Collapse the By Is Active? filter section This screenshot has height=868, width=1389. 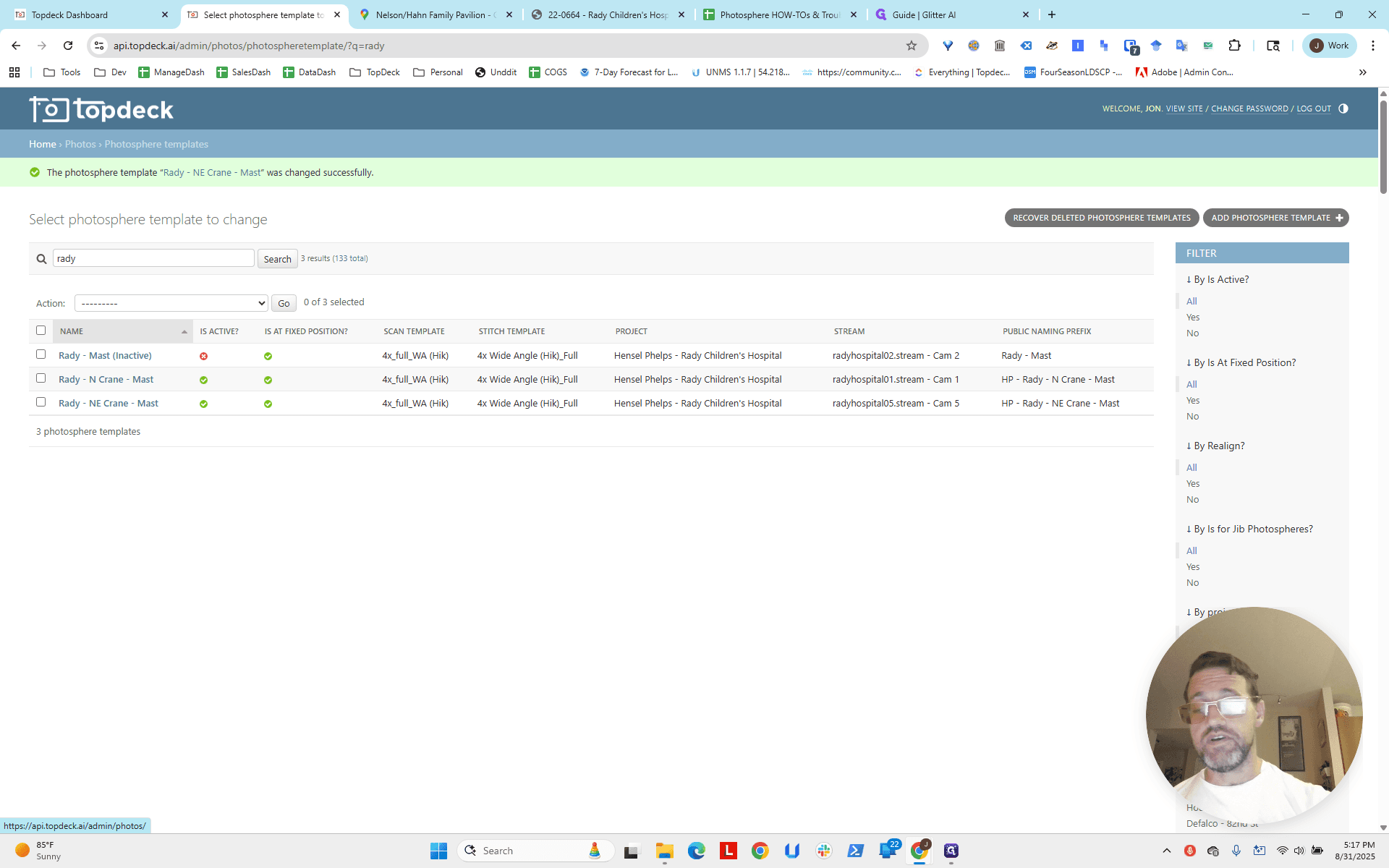1218,280
